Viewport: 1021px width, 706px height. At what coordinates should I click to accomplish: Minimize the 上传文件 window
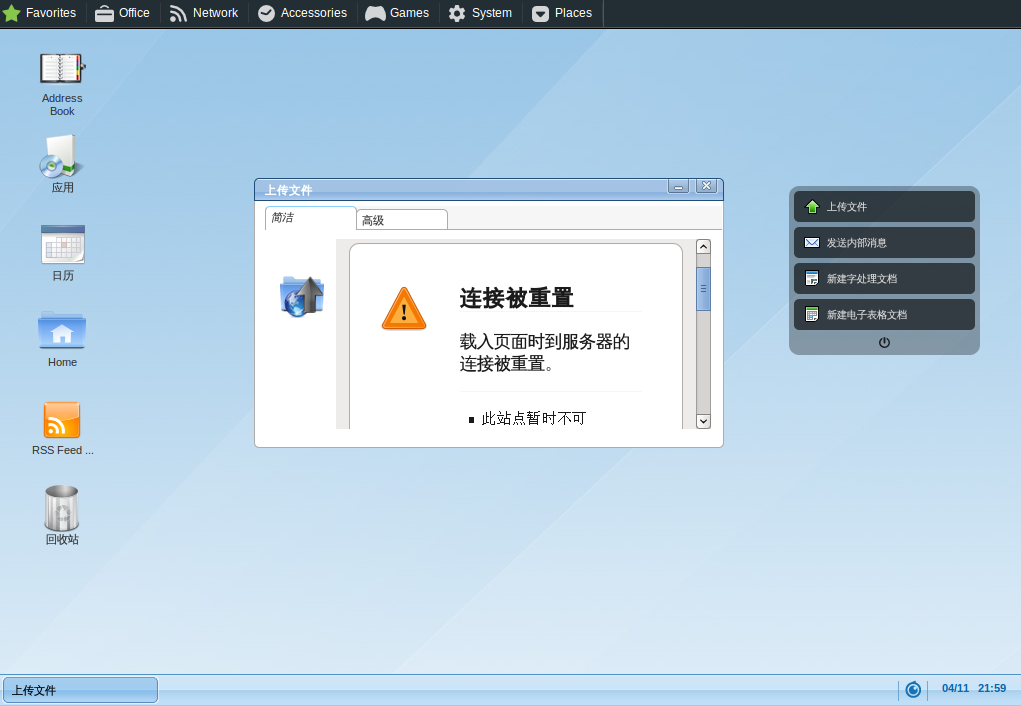coord(678,187)
